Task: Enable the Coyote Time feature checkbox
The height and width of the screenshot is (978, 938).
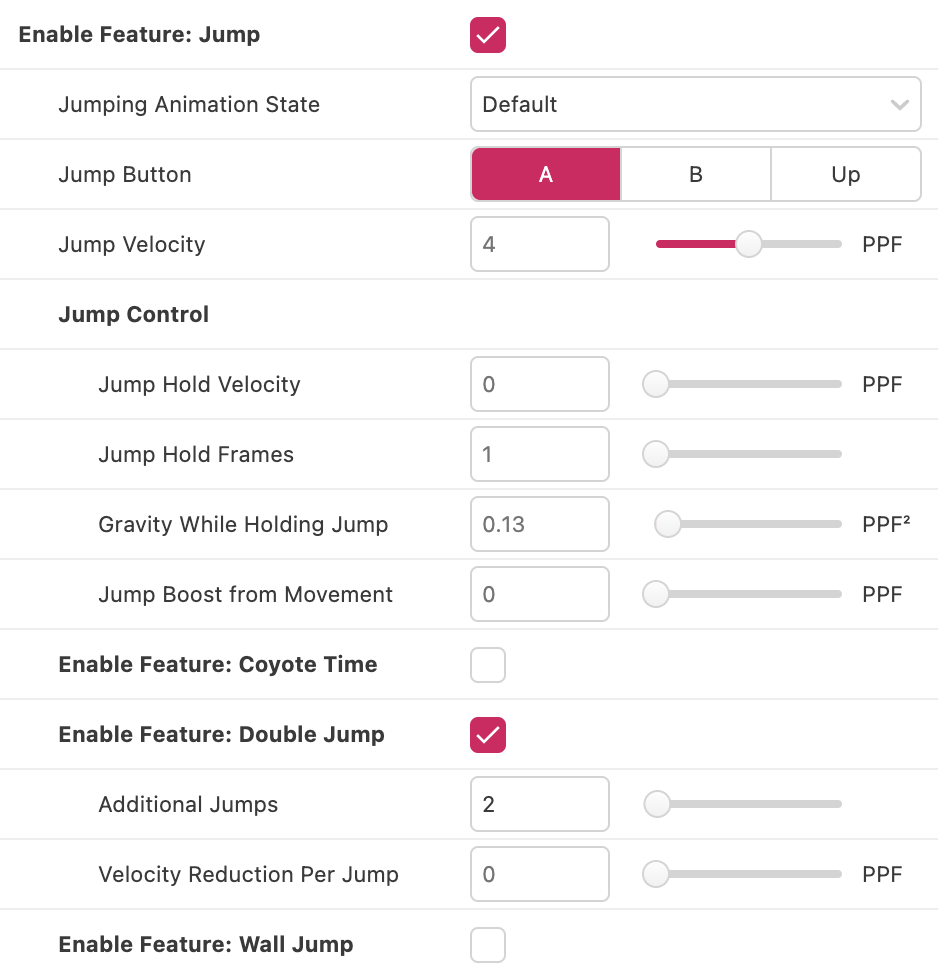Action: (x=488, y=665)
